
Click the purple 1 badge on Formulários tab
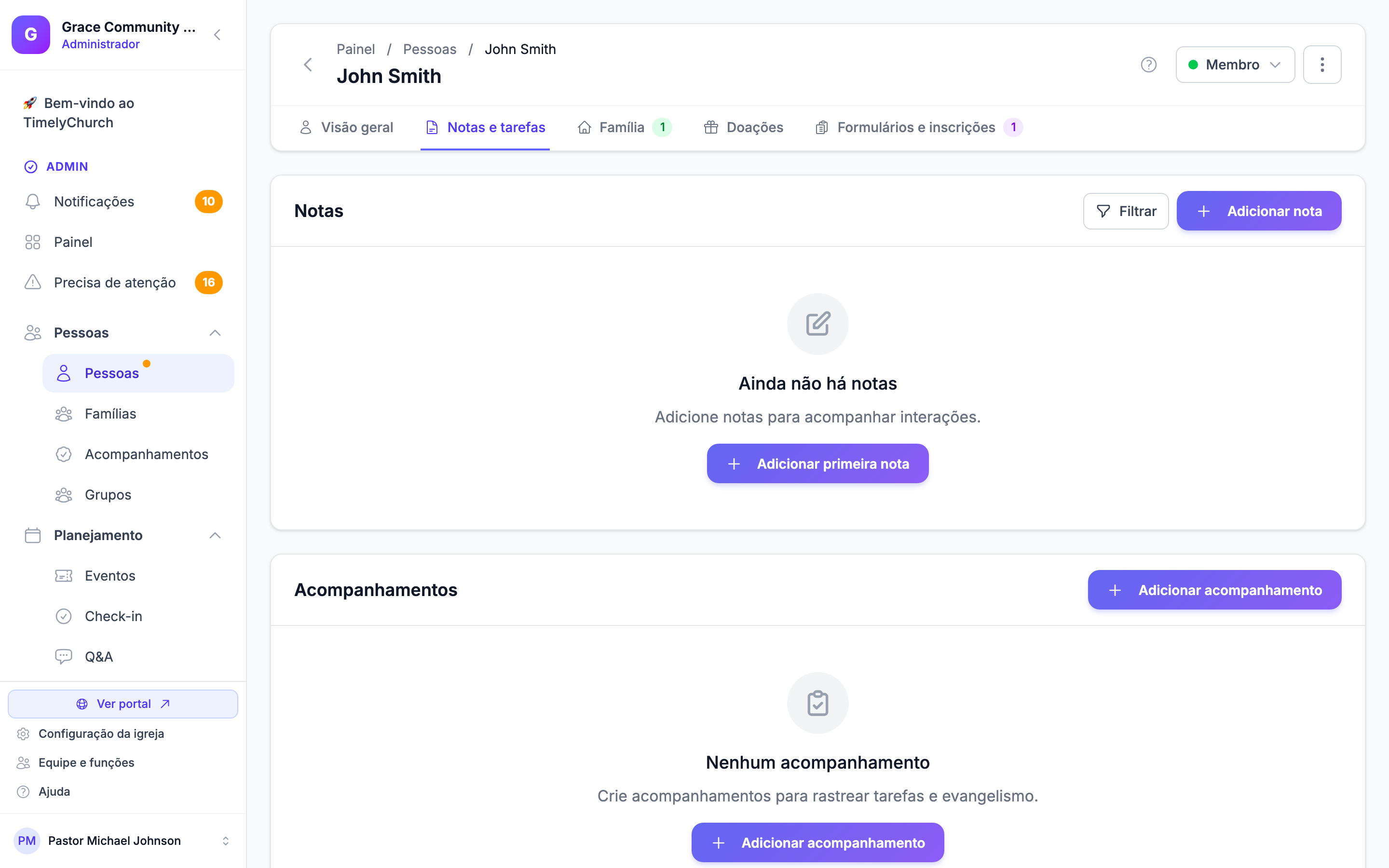click(1013, 127)
